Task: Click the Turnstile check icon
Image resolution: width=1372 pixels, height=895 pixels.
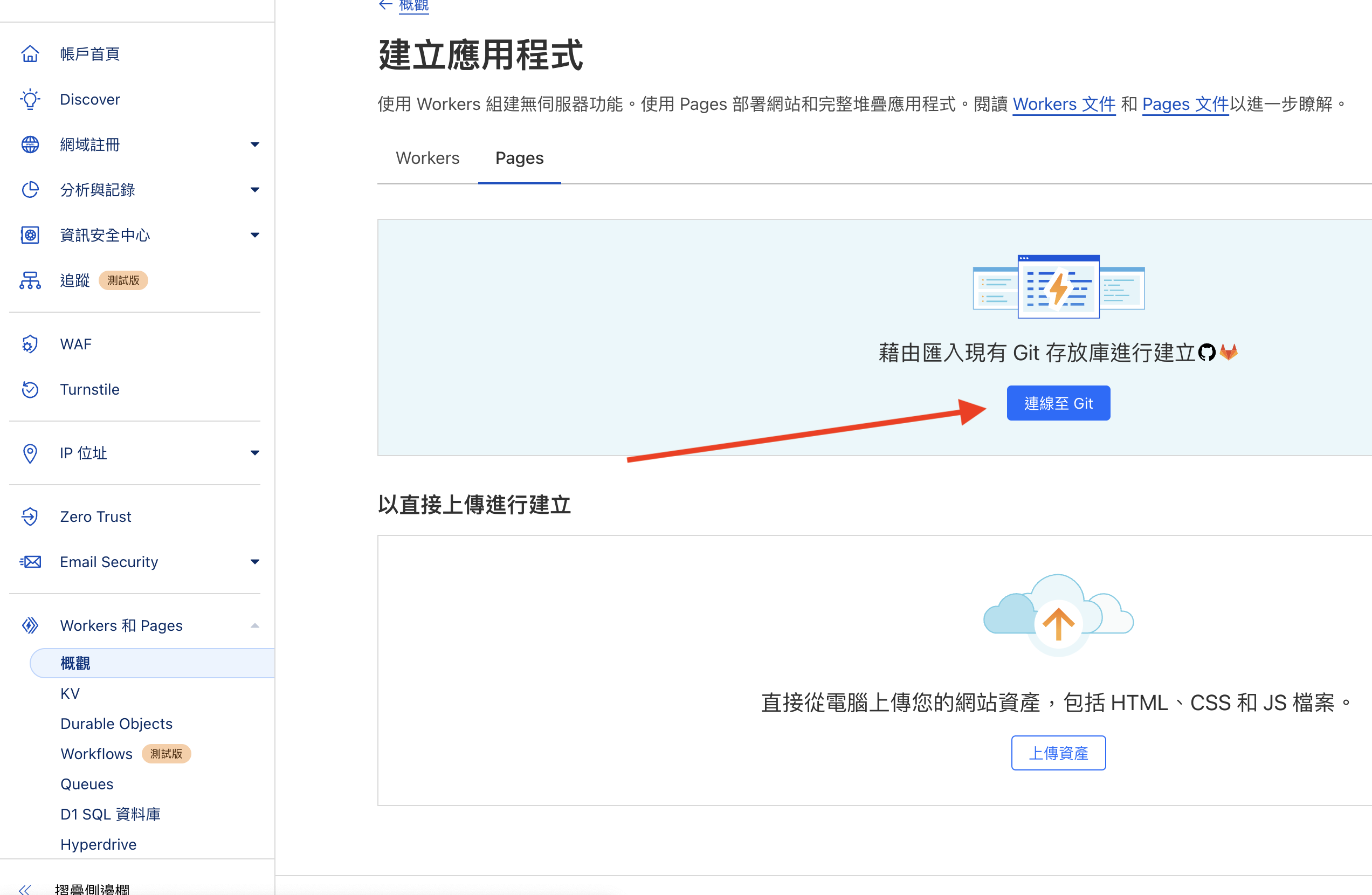Action: (30, 389)
